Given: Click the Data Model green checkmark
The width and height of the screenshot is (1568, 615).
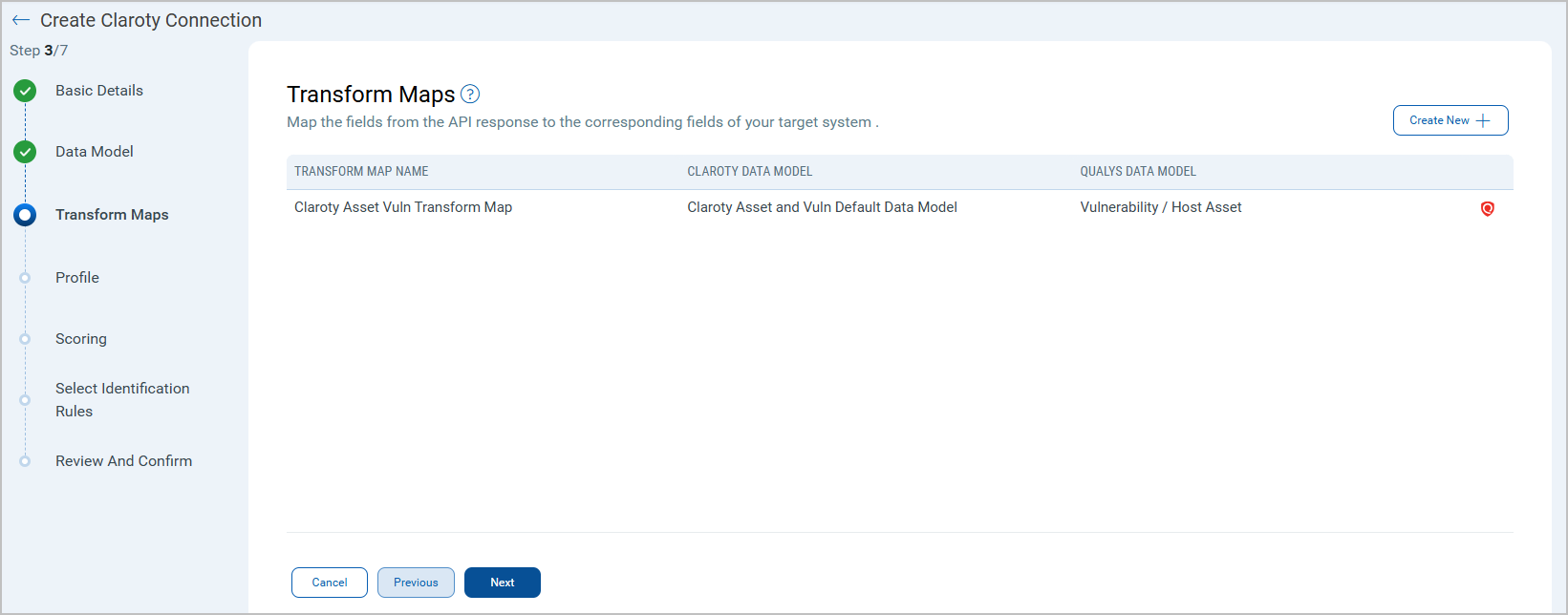Looking at the screenshot, I should pos(25,152).
